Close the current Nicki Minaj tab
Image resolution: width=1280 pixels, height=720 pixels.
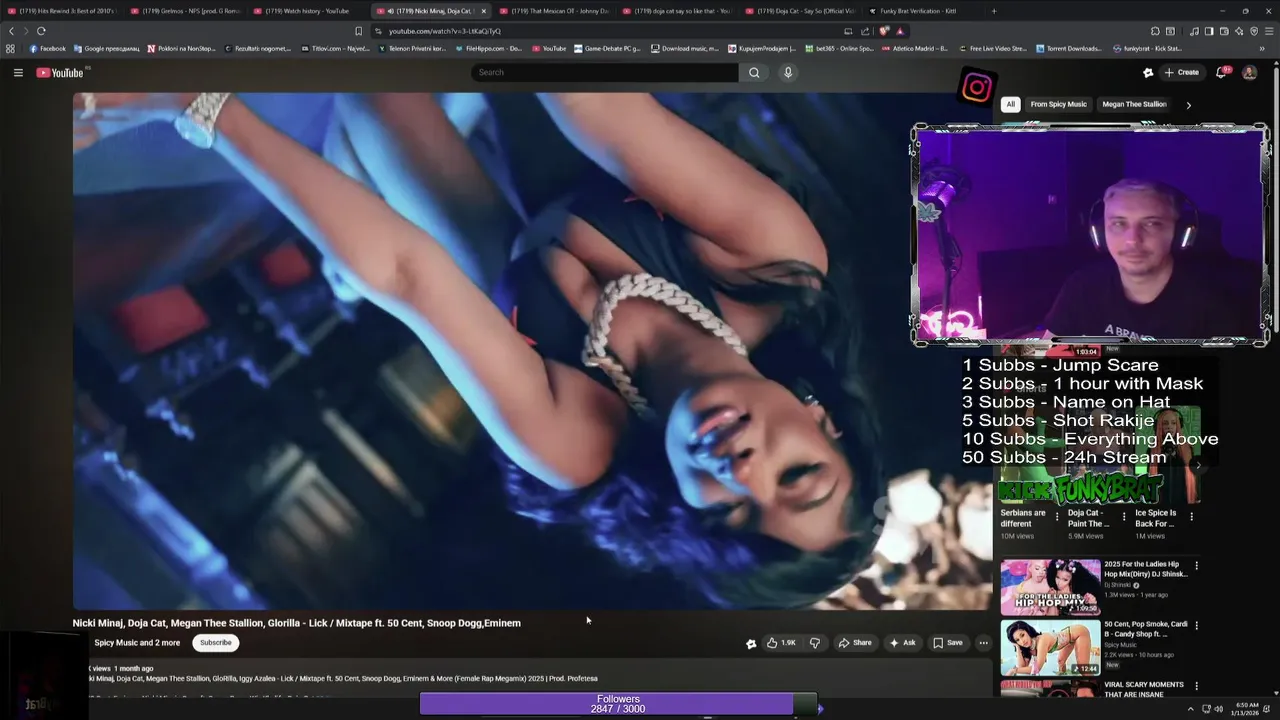484,11
